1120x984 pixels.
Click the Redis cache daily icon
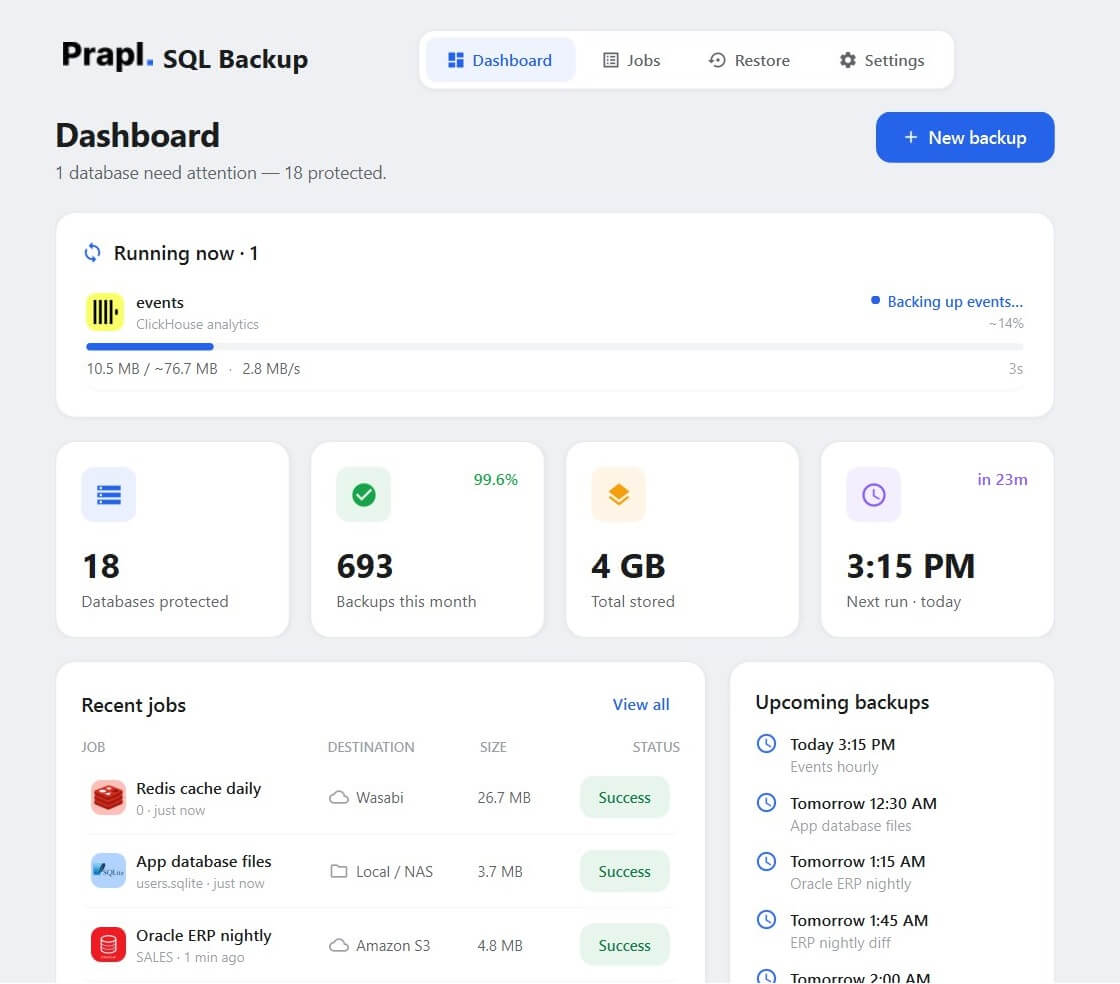pos(109,798)
